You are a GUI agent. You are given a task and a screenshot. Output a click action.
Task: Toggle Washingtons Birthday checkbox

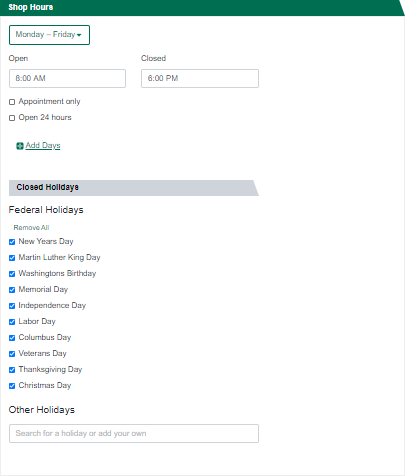point(12,274)
